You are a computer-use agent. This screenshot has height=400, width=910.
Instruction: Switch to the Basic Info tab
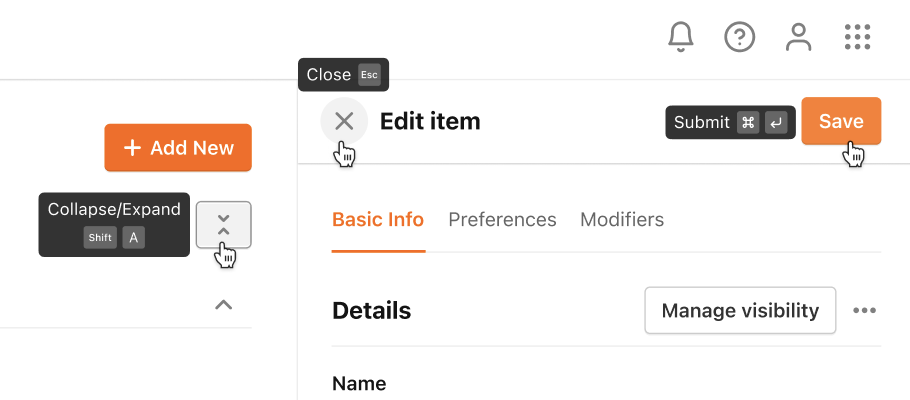378,220
